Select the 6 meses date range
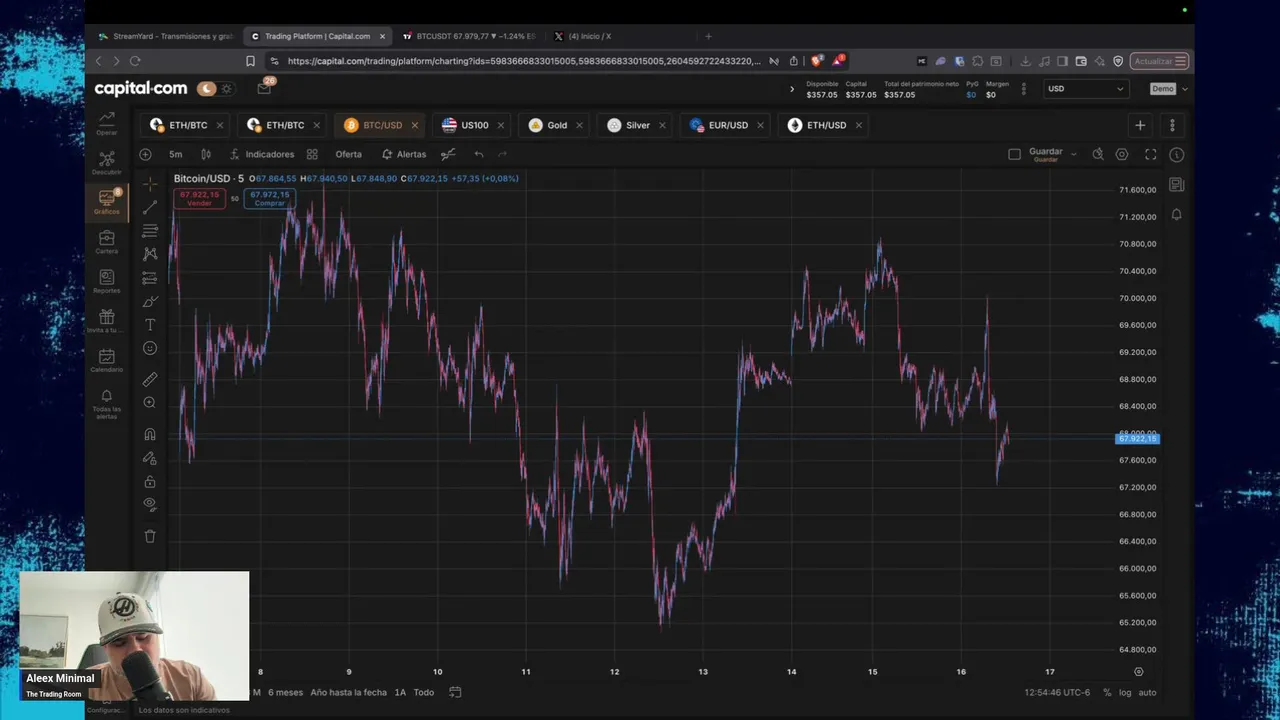This screenshot has height=720, width=1280. point(284,692)
